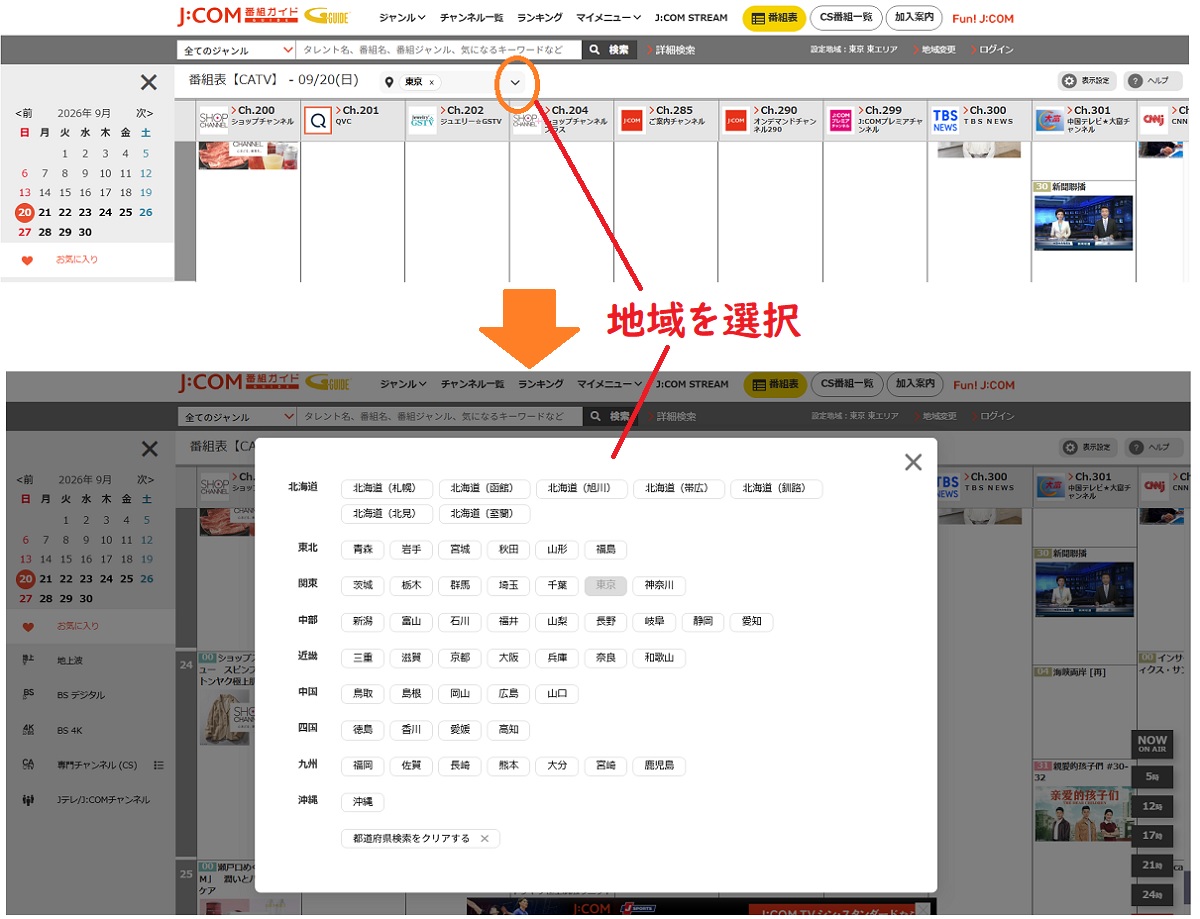Click the list icon beside 専門チャンネル (CS)
Viewport: 1200px width, 919px height.
pos(158,765)
